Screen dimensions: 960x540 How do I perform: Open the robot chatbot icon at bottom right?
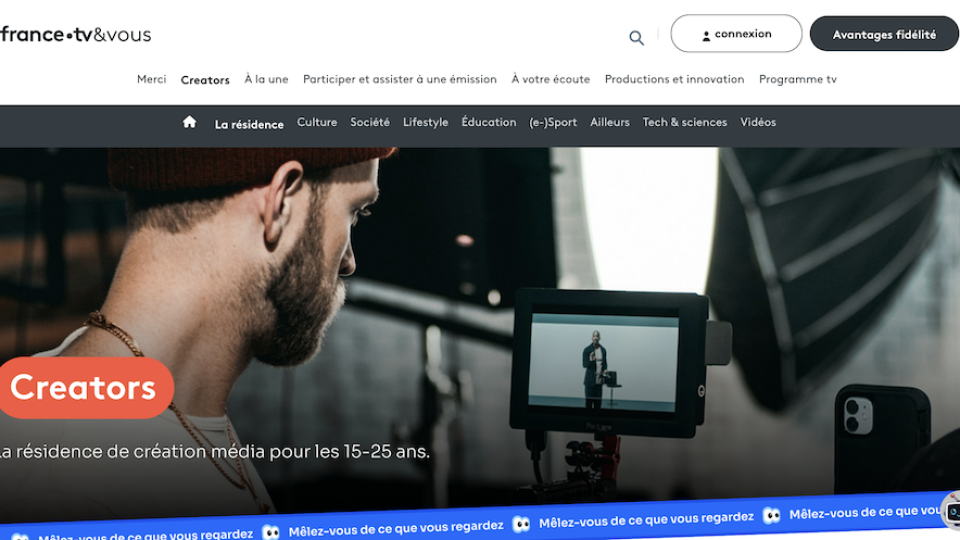click(x=952, y=511)
